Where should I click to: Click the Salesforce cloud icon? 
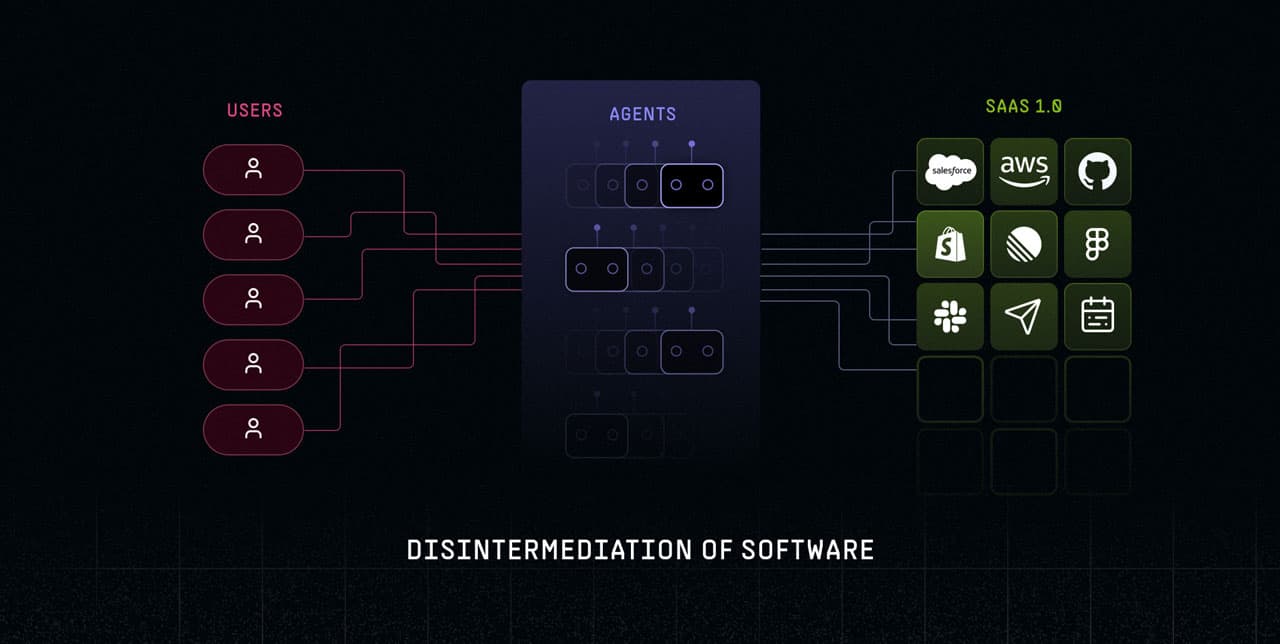coord(950,171)
